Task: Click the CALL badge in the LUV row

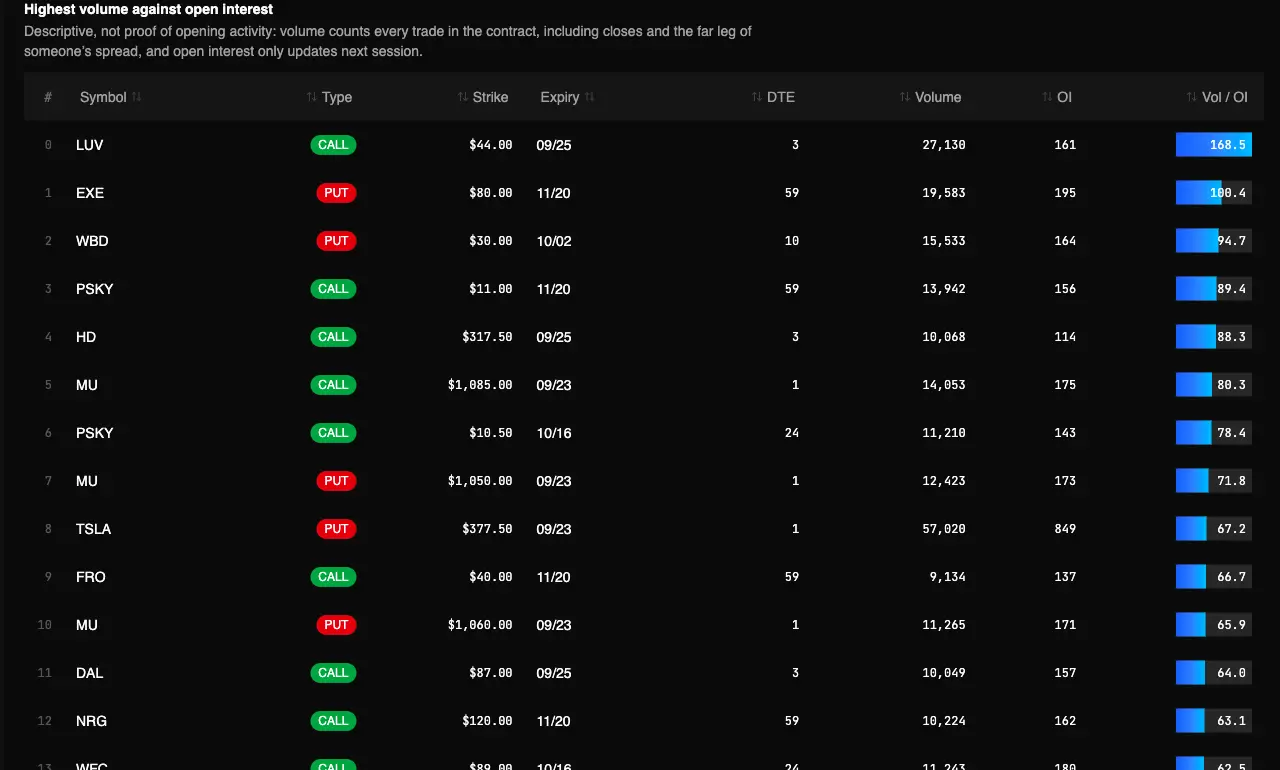Action: pyautogui.click(x=333, y=145)
